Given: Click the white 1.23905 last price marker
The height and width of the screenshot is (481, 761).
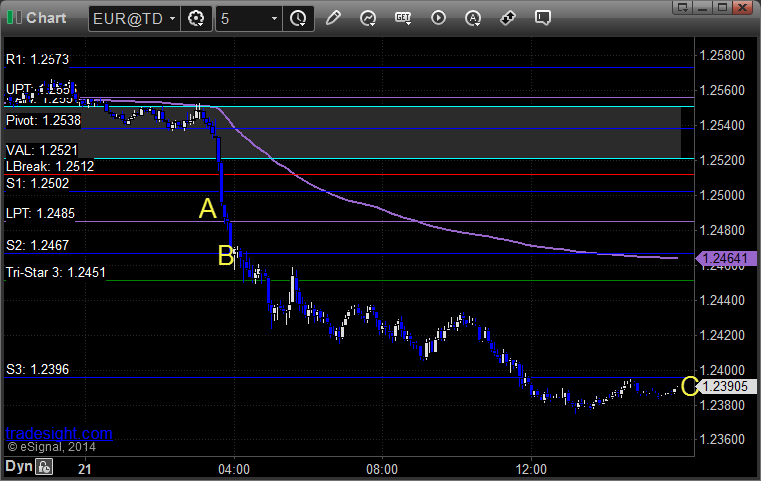Looking at the screenshot, I should pos(727,386).
